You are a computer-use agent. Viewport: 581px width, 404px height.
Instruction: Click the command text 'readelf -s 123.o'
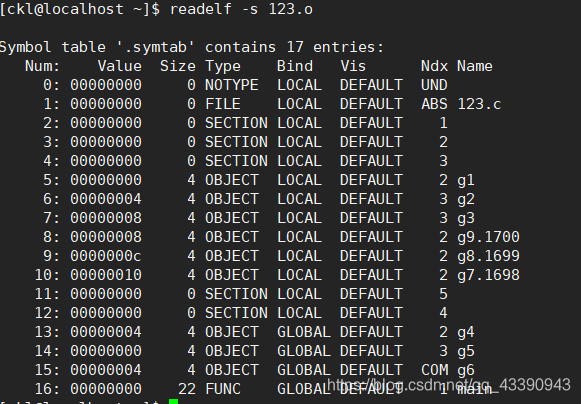241,9
